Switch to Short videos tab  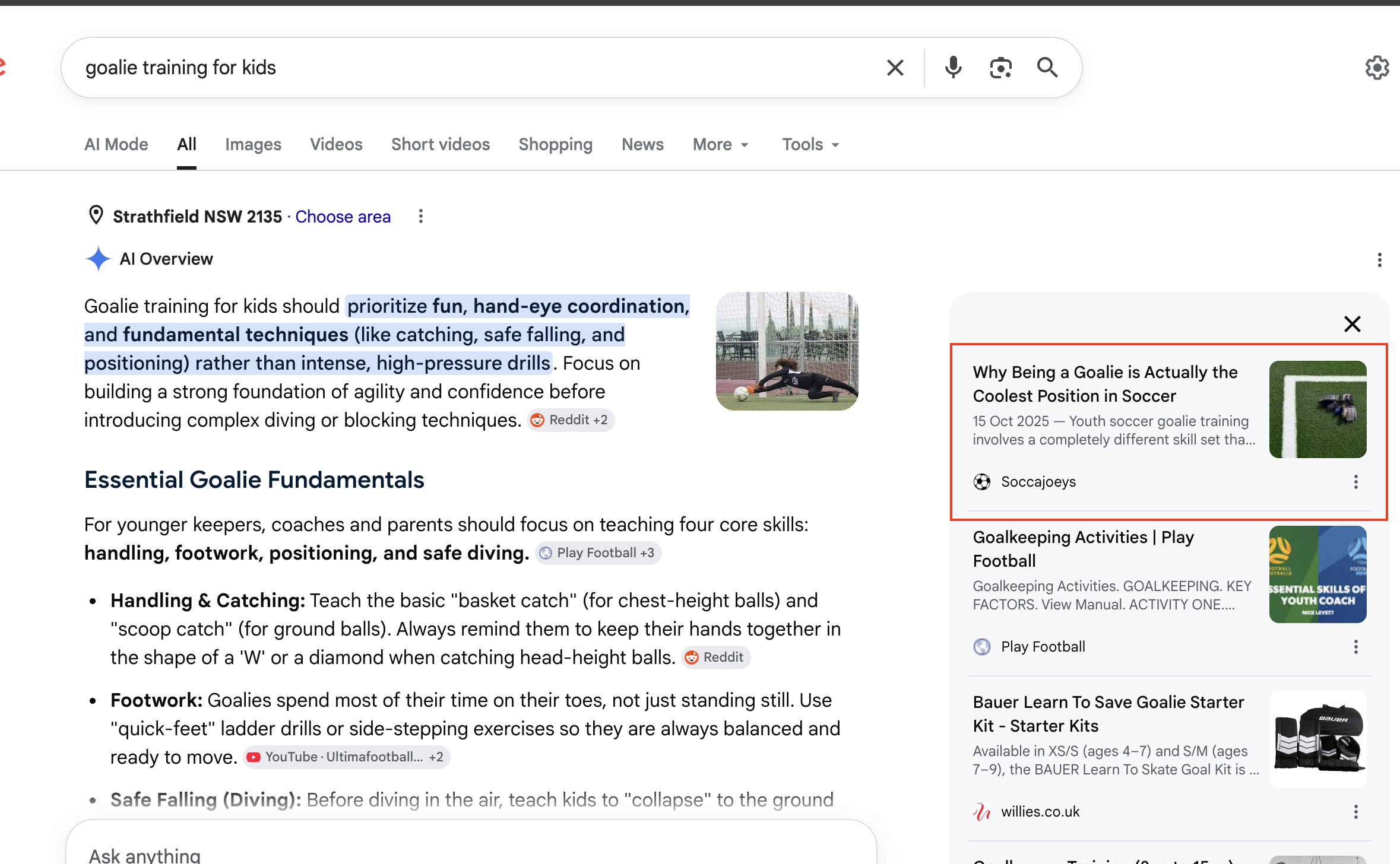point(441,145)
